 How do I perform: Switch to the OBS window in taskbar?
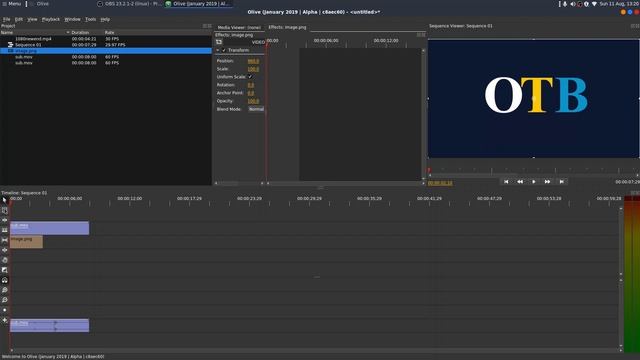(x=129, y=4)
